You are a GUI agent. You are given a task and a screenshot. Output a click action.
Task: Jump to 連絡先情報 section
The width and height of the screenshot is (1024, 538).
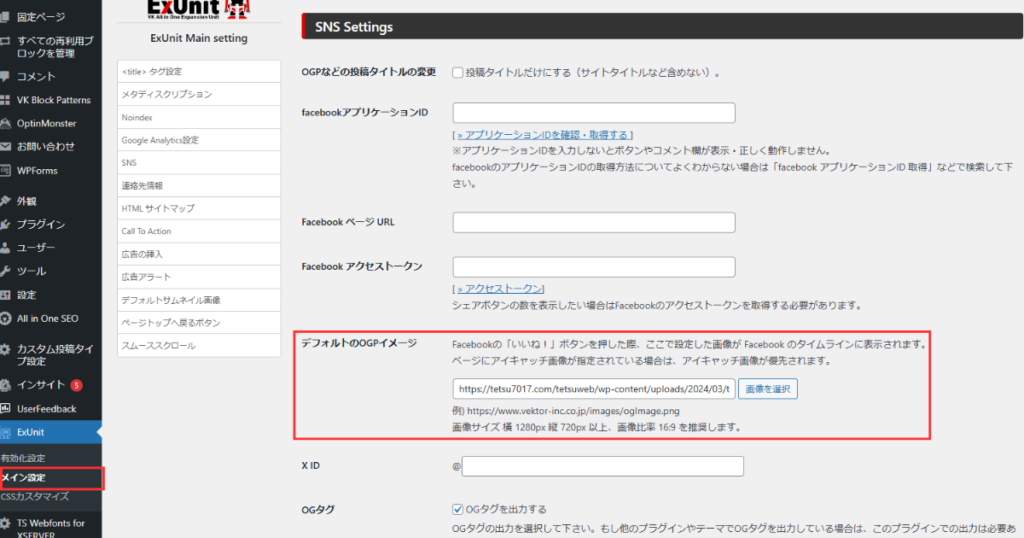point(199,186)
